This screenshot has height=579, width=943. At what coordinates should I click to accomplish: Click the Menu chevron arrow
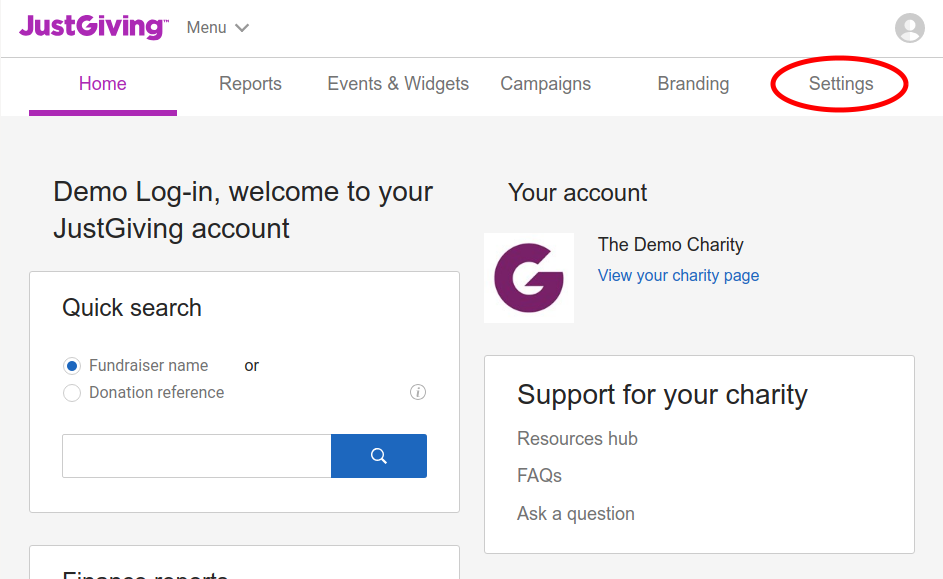[x=242, y=28]
